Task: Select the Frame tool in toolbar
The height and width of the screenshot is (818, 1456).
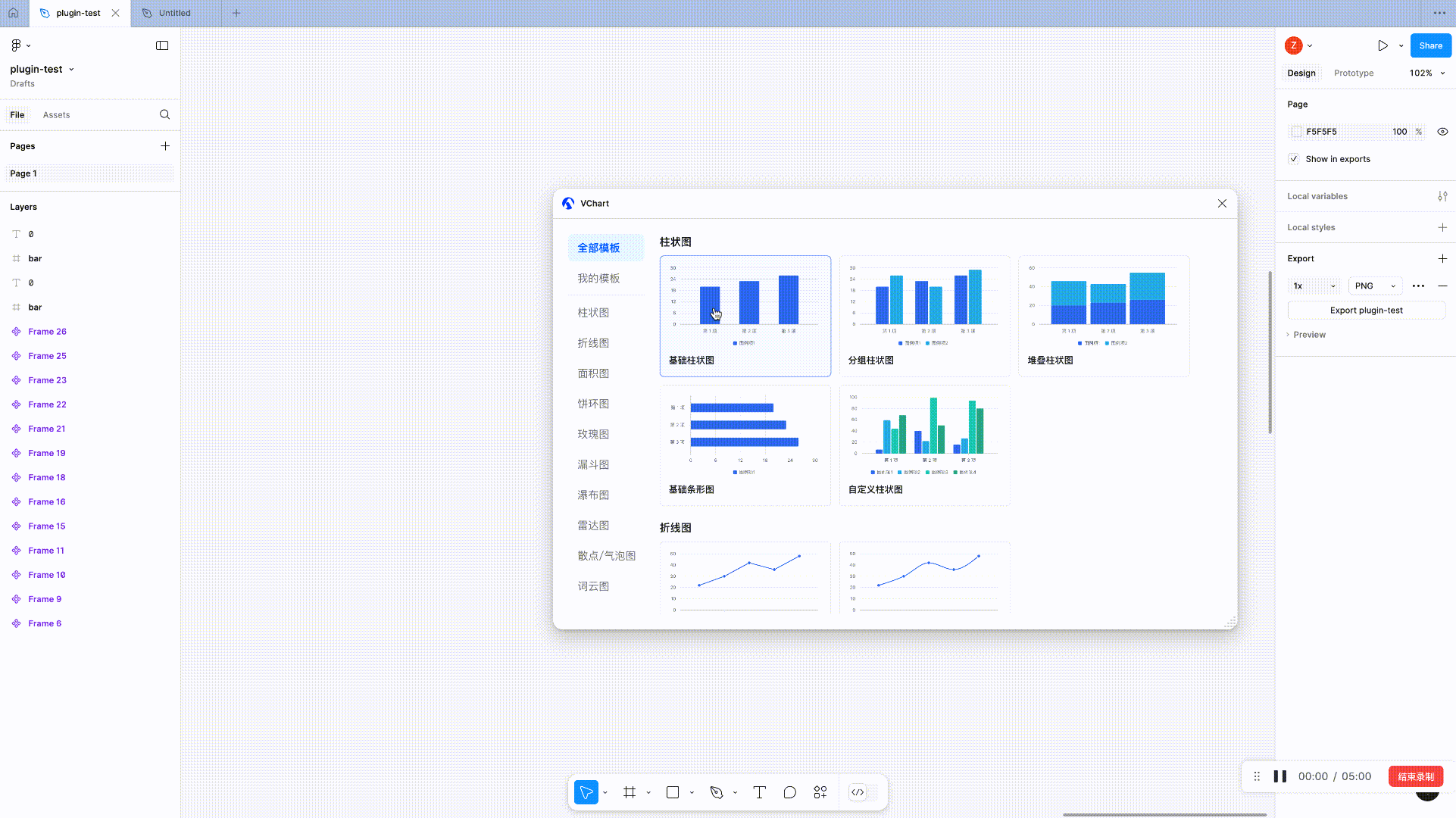Action: click(630, 792)
